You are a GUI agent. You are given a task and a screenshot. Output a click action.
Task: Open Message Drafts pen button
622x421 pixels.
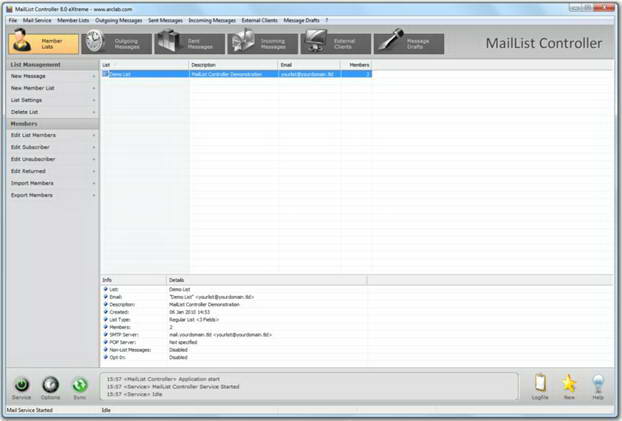pyautogui.click(x=409, y=43)
